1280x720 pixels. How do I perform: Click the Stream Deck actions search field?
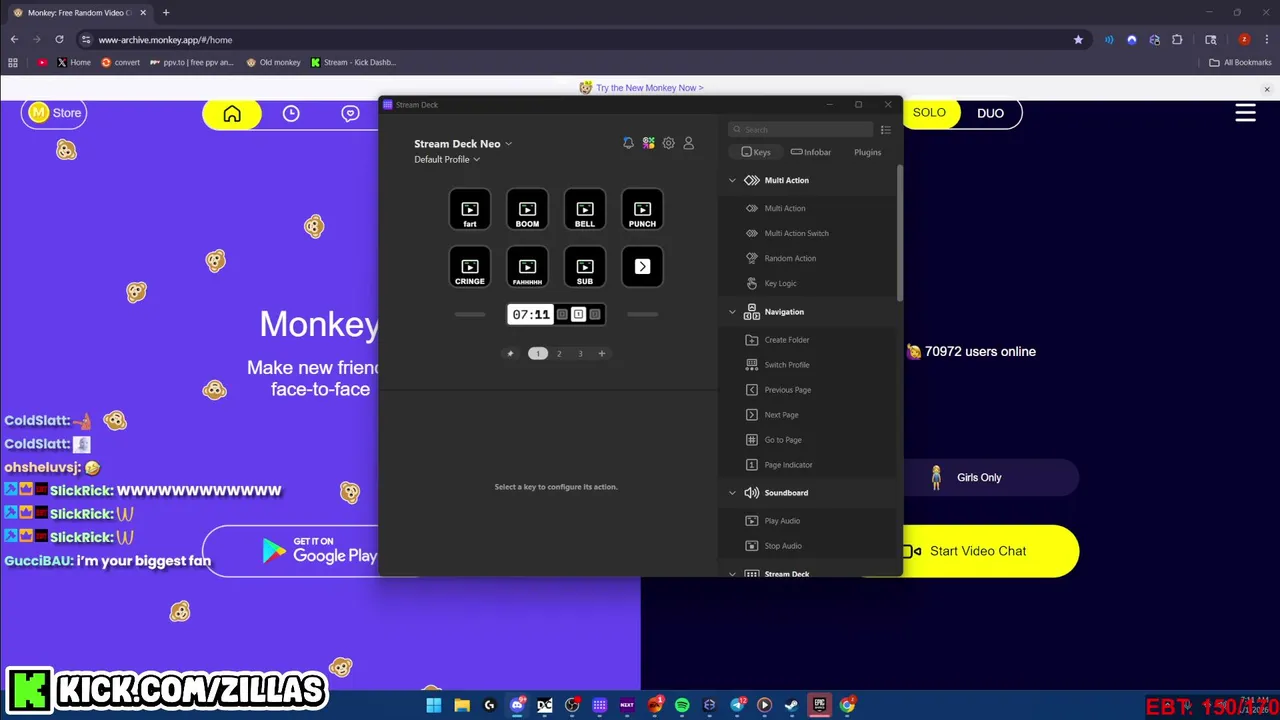tap(801, 130)
